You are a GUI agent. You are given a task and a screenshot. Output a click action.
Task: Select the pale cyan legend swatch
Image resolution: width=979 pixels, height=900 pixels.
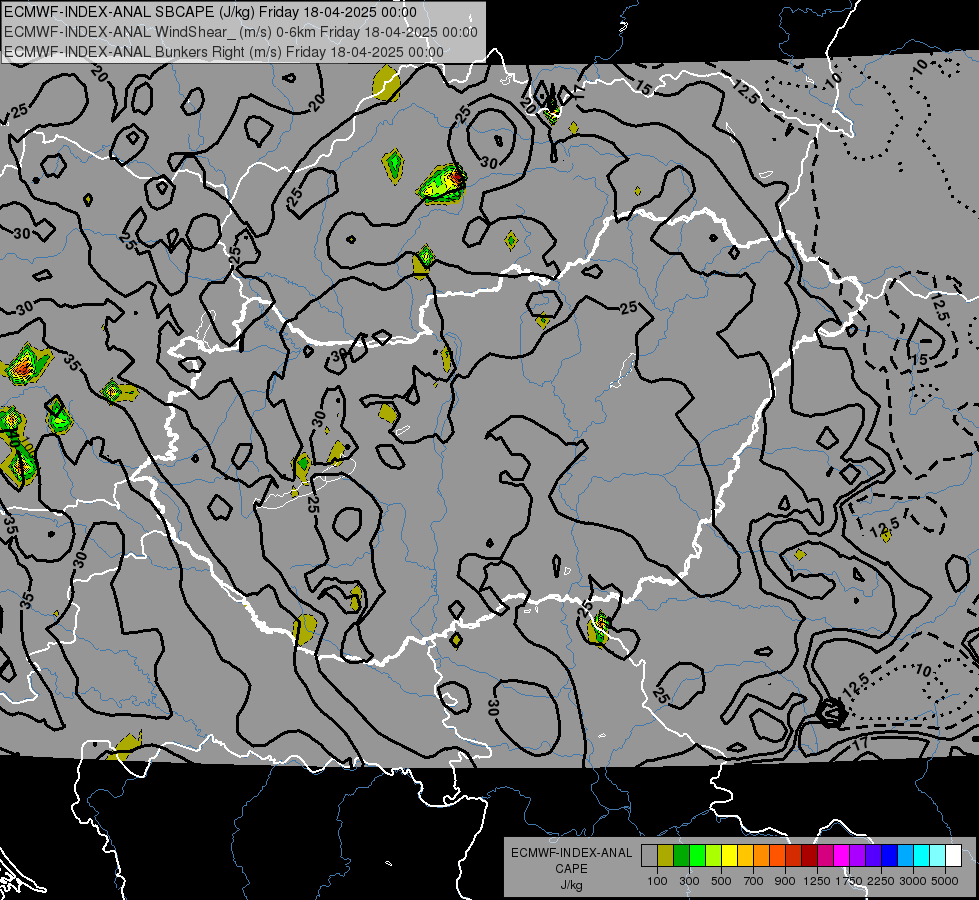coord(937,856)
